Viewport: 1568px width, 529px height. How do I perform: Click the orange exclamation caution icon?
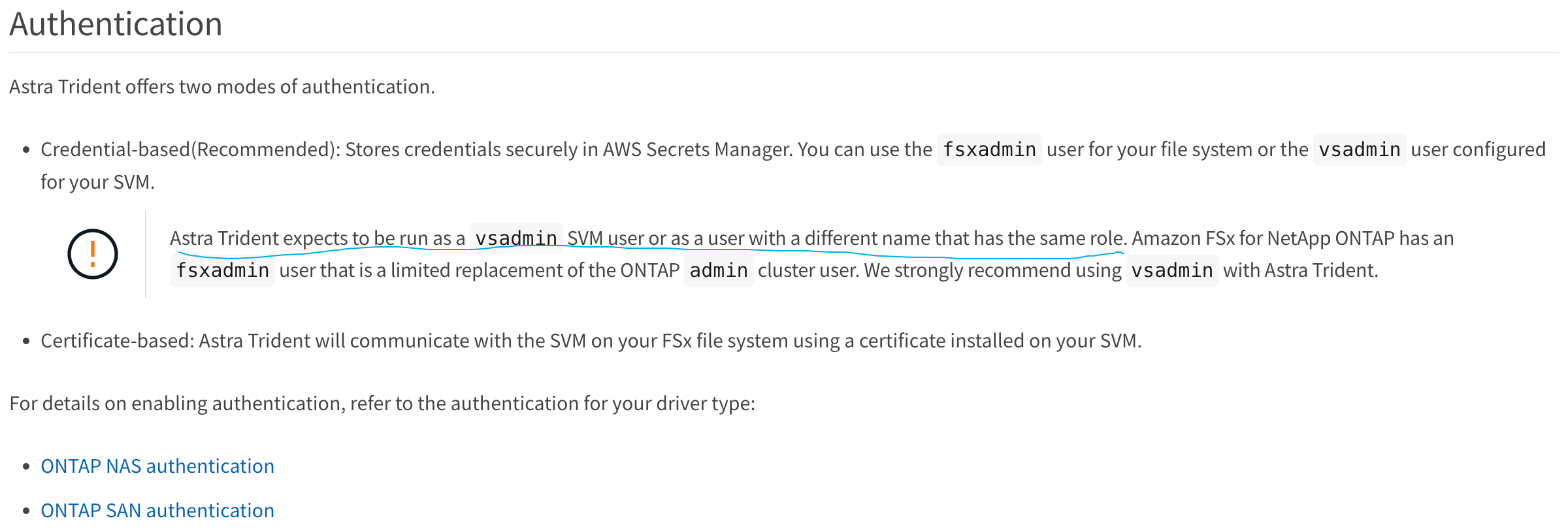(93, 254)
